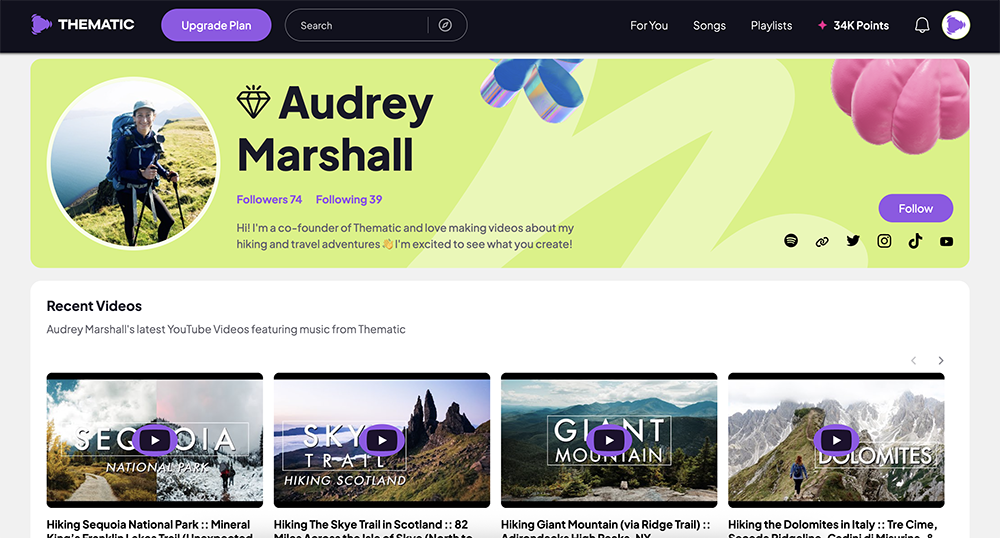This screenshot has height=538, width=1000.
Task: Visit Audrey's Twitter via bird icon
Action: [853, 240]
